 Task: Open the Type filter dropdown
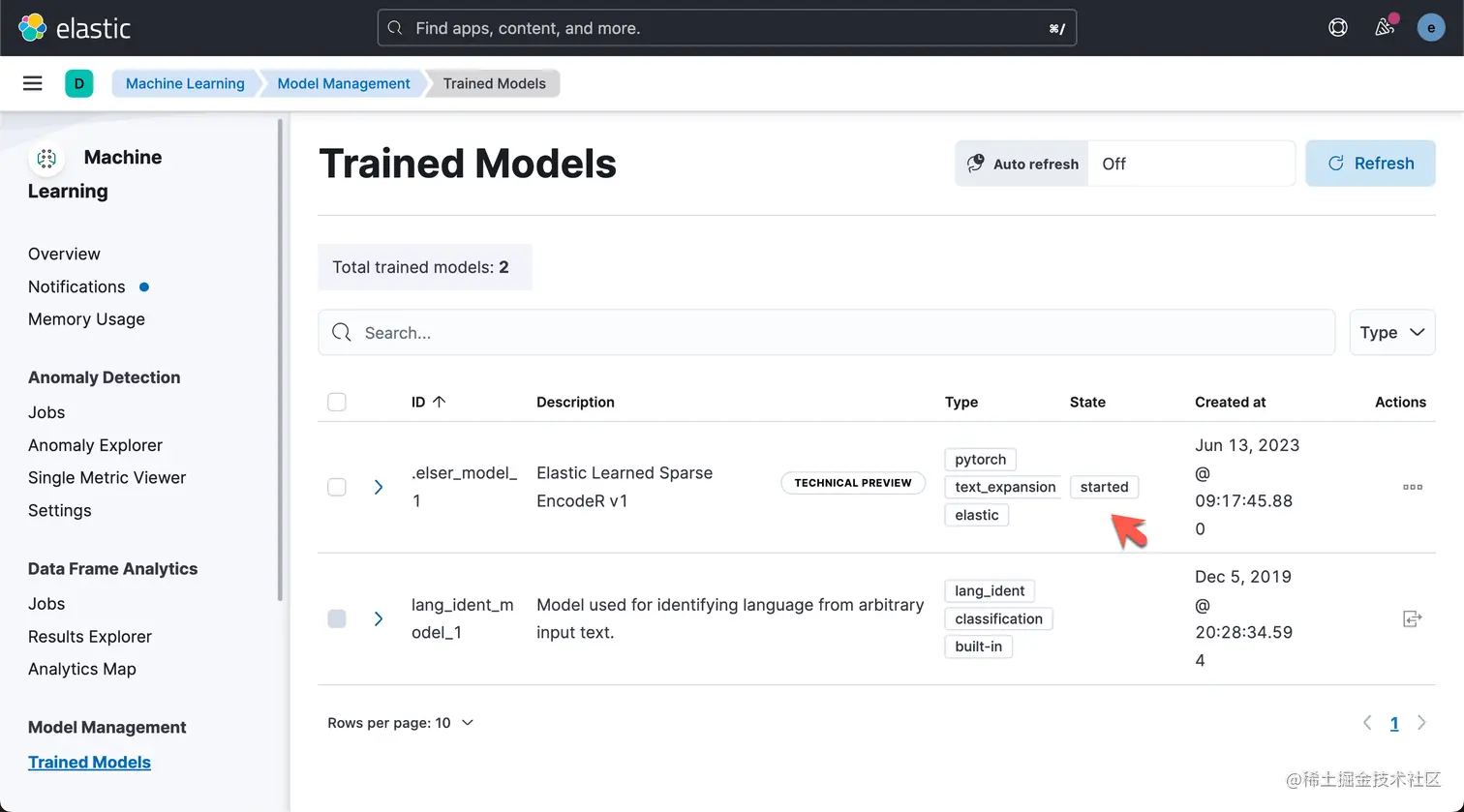pyautogui.click(x=1392, y=333)
